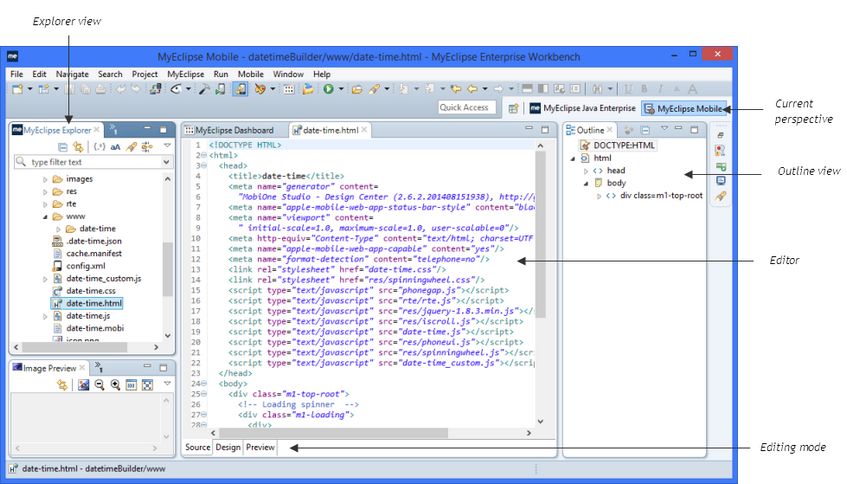This screenshot has width=847, height=484.
Task: Click the eye icon in main toolbar
Action: (x=176, y=89)
